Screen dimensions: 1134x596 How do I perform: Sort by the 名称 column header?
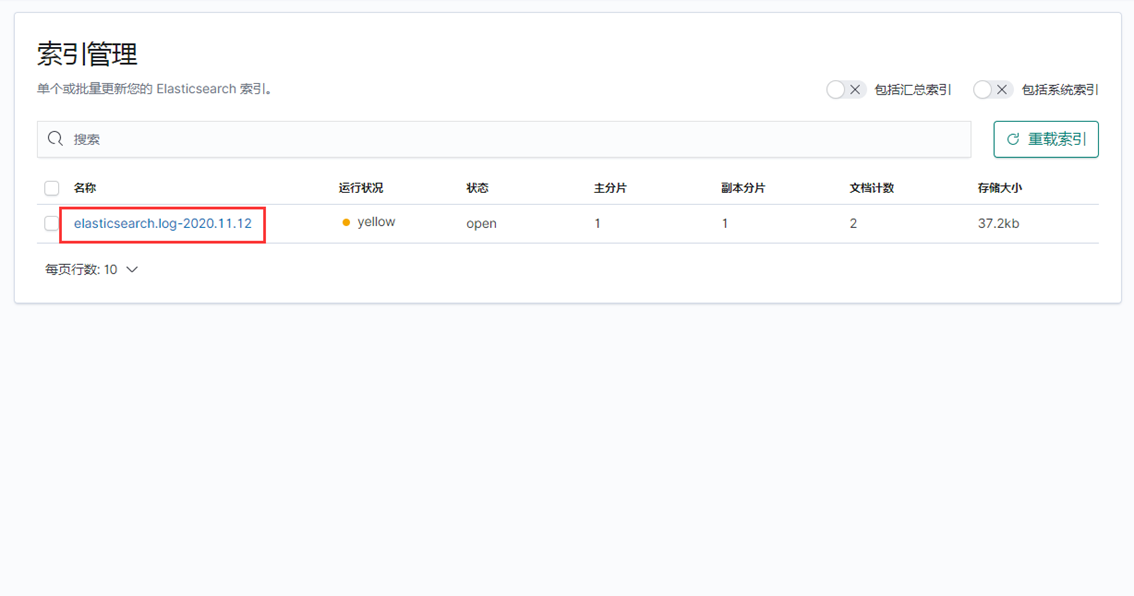[x=85, y=188]
